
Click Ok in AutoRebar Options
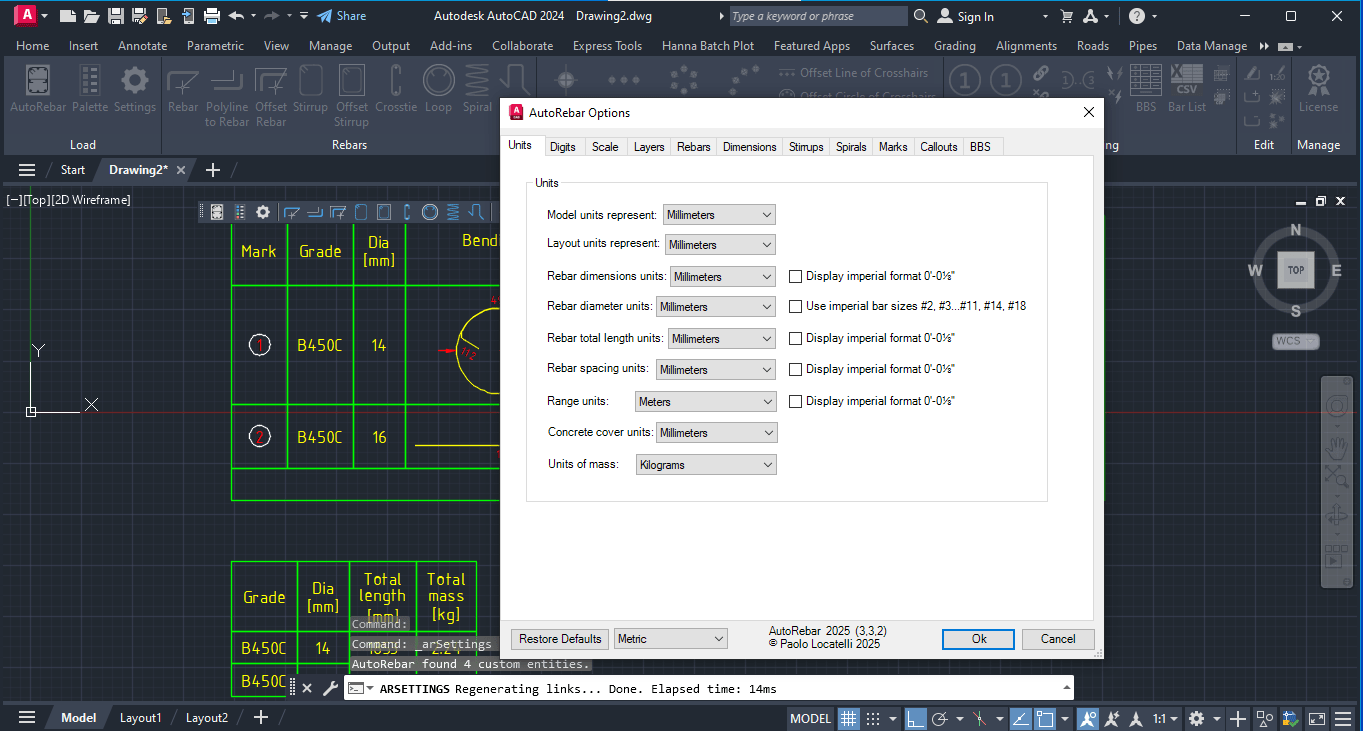pyautogui.click(x=978, y=639)
